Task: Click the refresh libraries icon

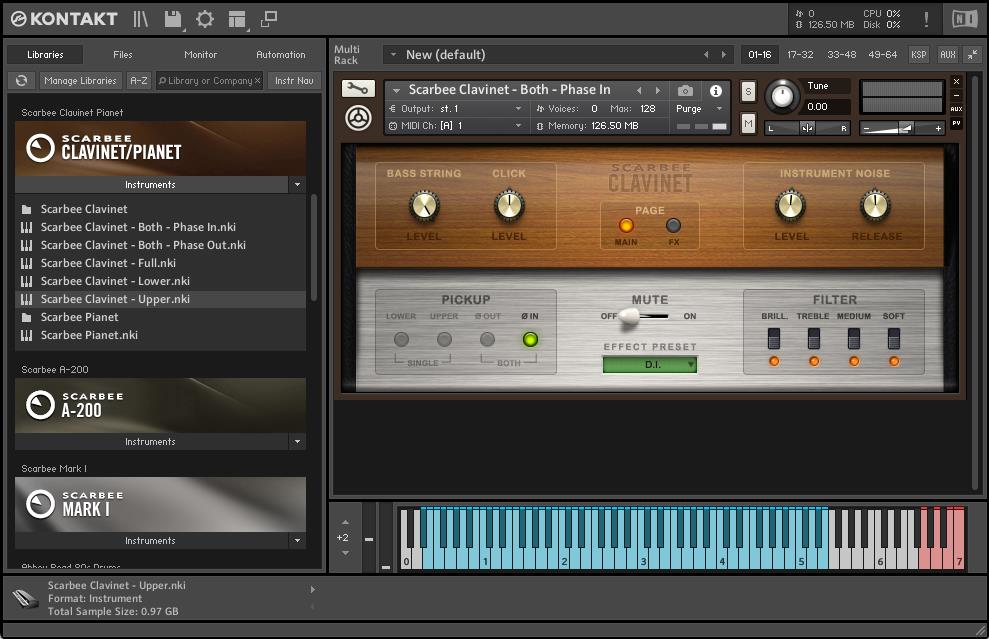Action: pyautogui.click(x=21, y=81)
